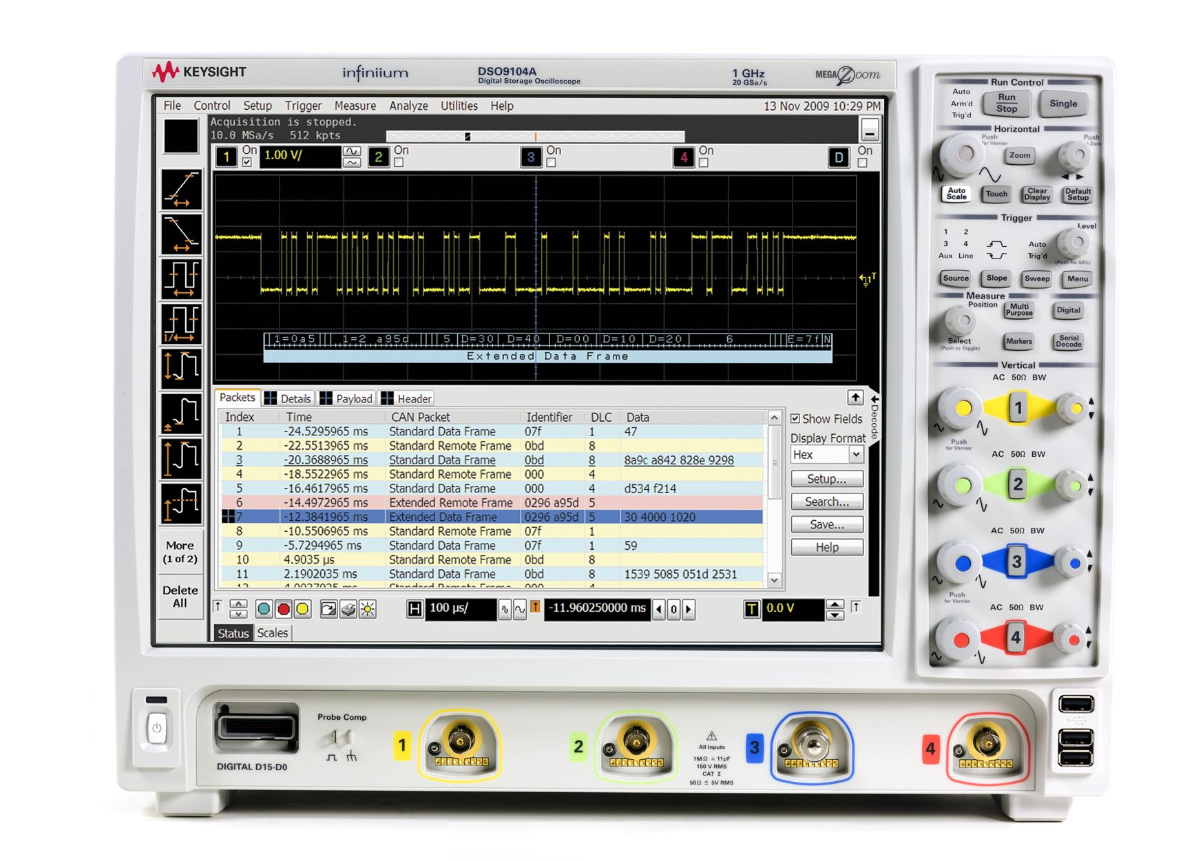Screen dimensions: 1196x861
Task: Enable channel 4 On checkbox
Action: pyautogui.click(x=704, y=162)
